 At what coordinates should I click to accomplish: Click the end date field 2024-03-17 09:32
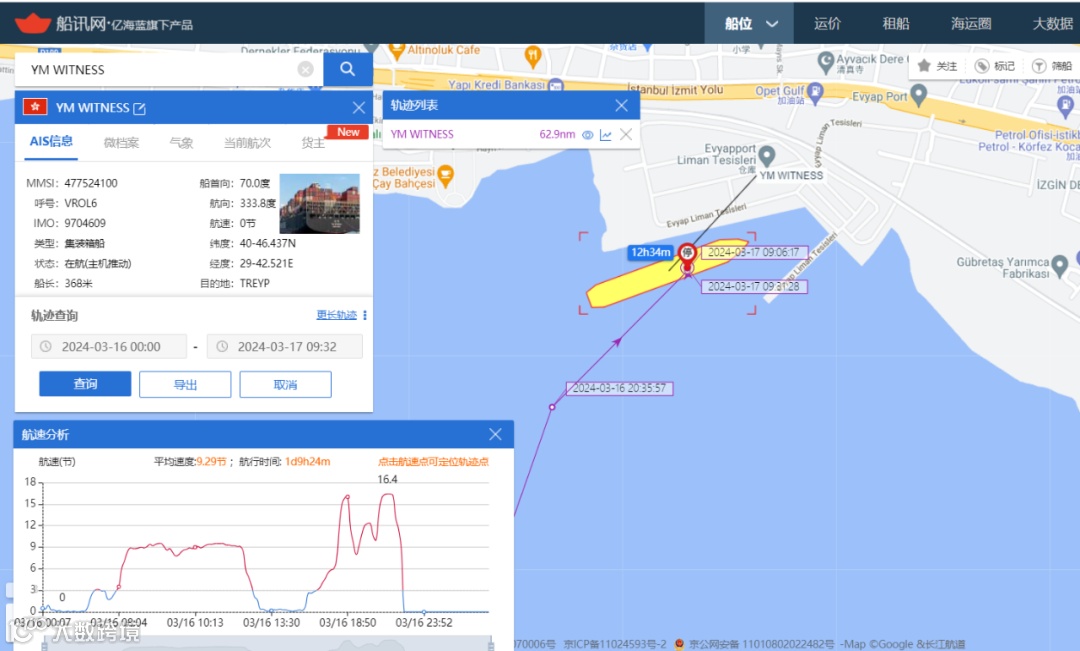(x=284, y=347)
